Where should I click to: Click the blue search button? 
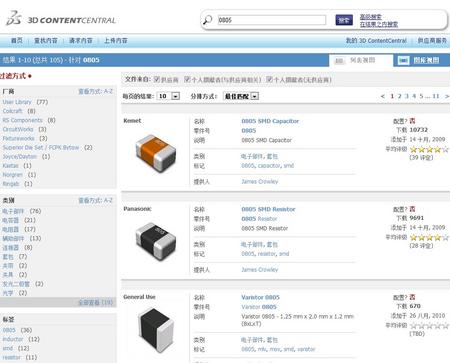click(344, 20)
